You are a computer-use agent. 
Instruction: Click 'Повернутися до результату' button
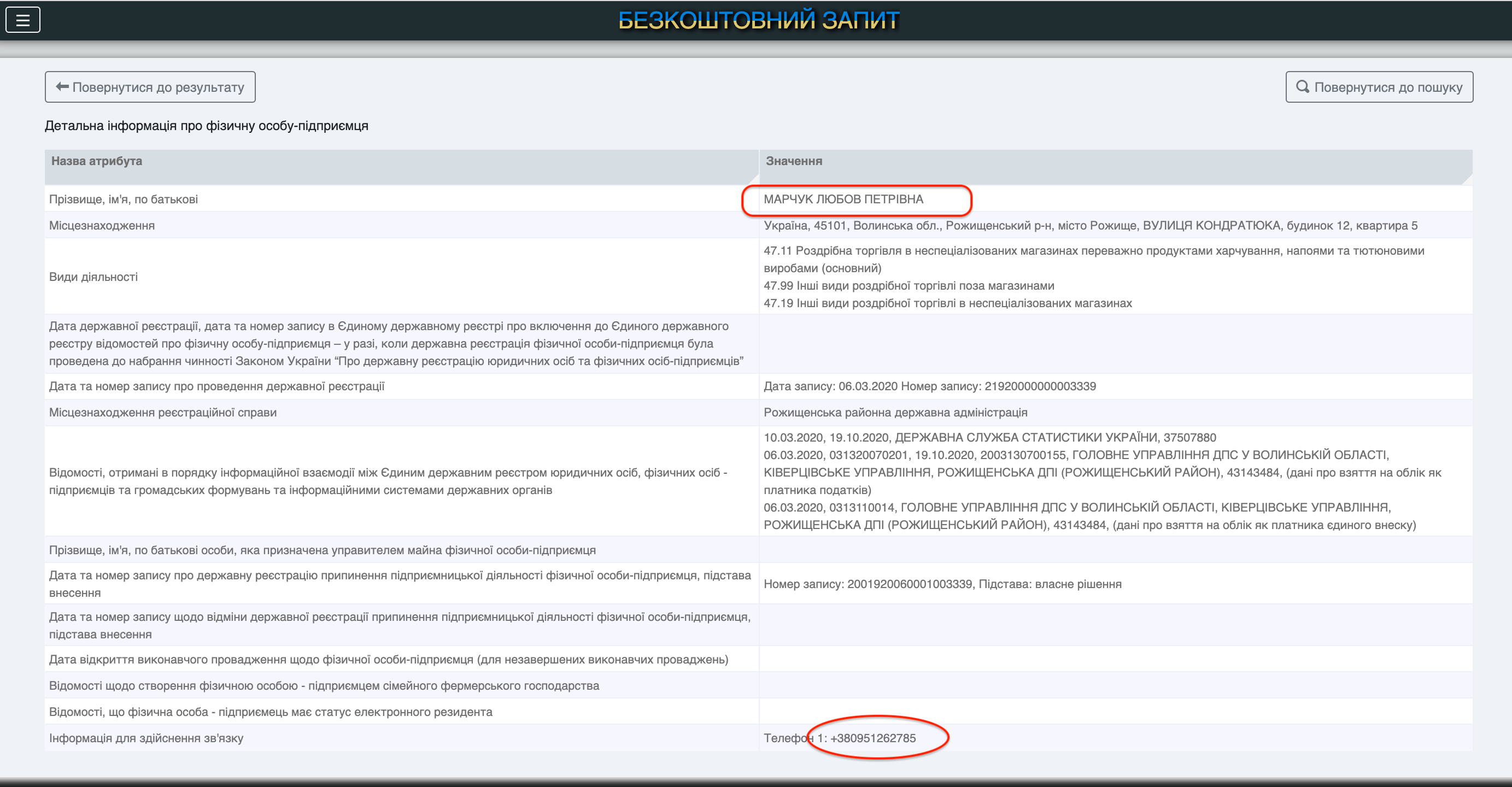tap(150, 87)
